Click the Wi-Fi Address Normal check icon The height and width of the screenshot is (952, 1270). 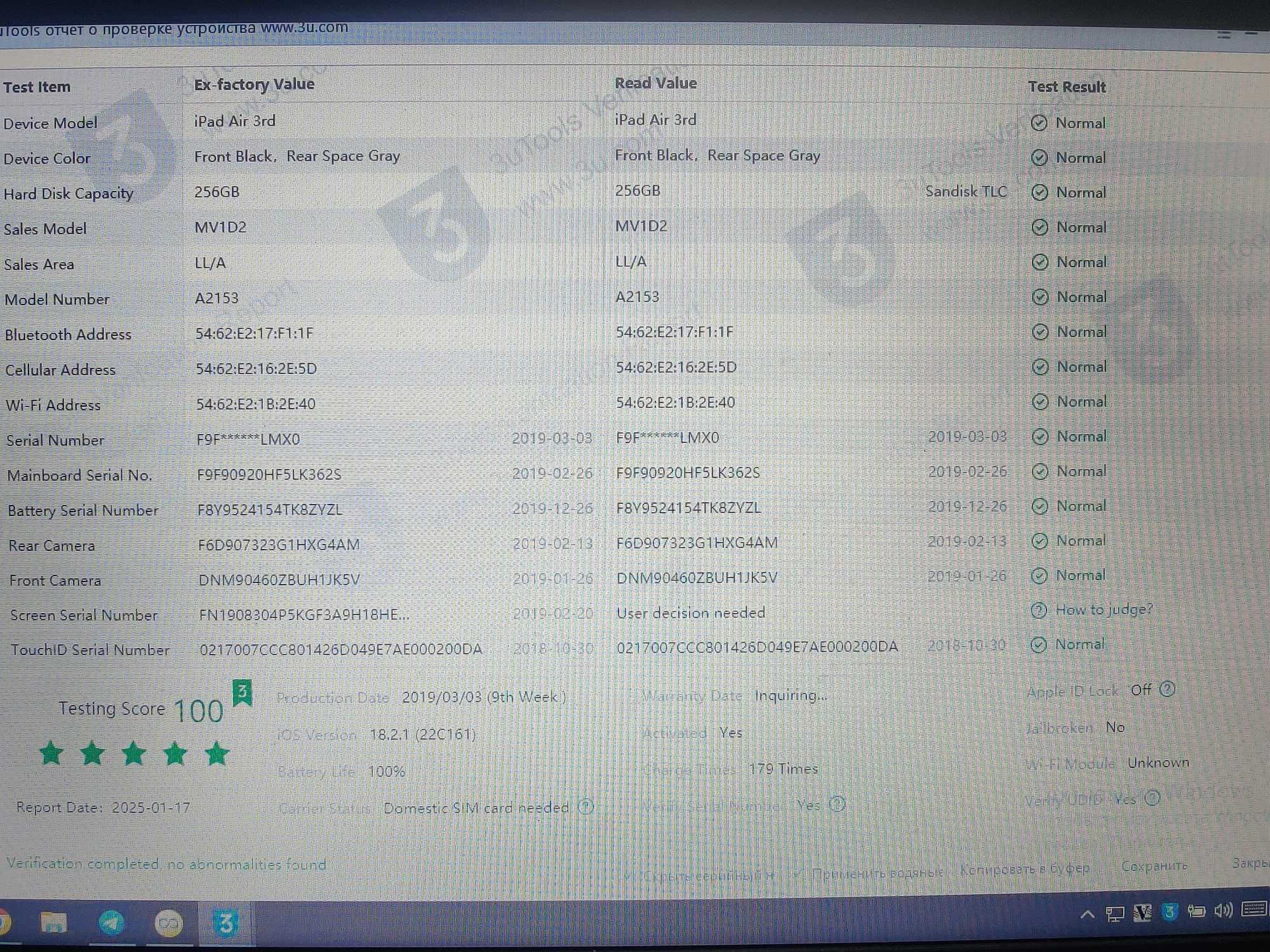1040,402
